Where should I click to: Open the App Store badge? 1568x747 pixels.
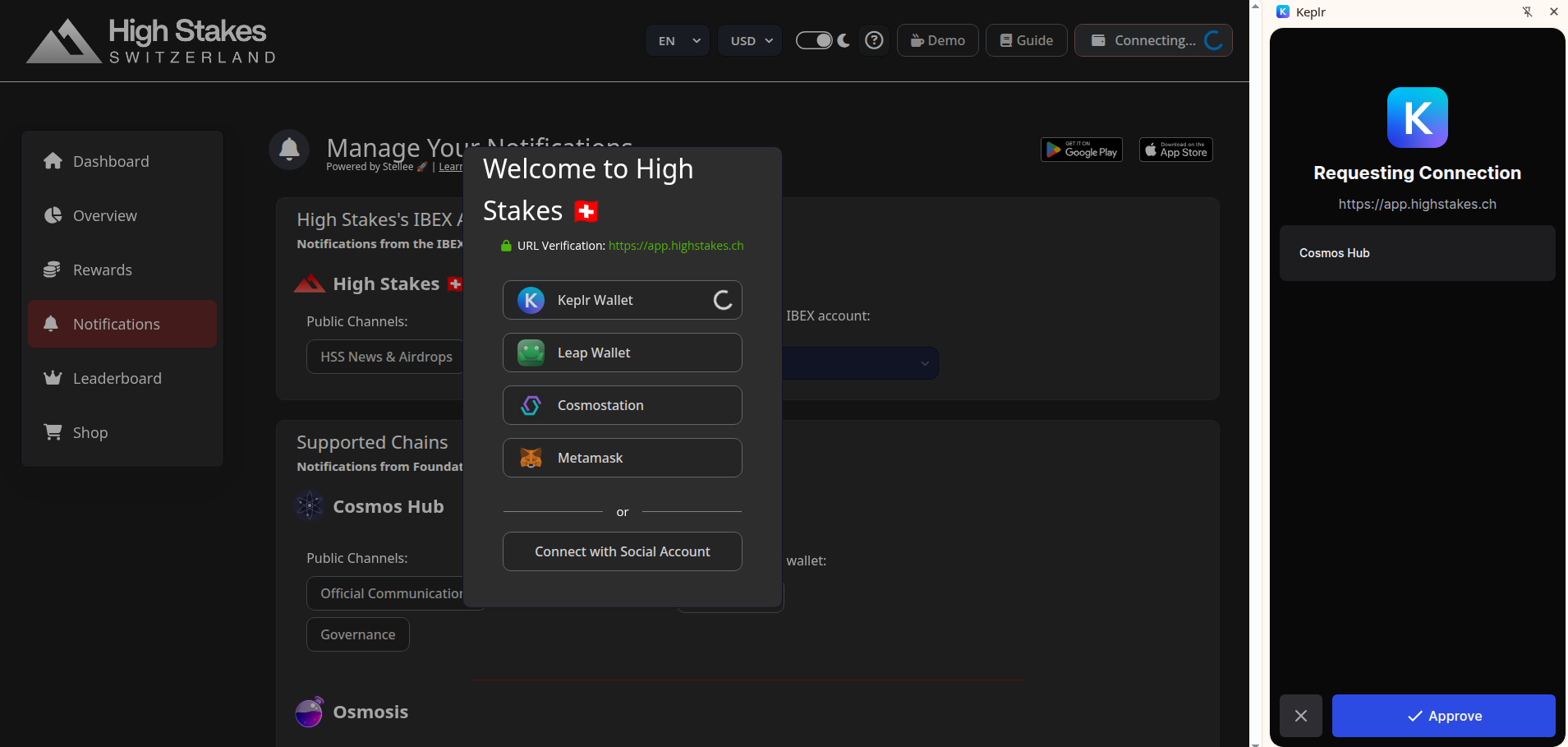(x=1176, y=150)
